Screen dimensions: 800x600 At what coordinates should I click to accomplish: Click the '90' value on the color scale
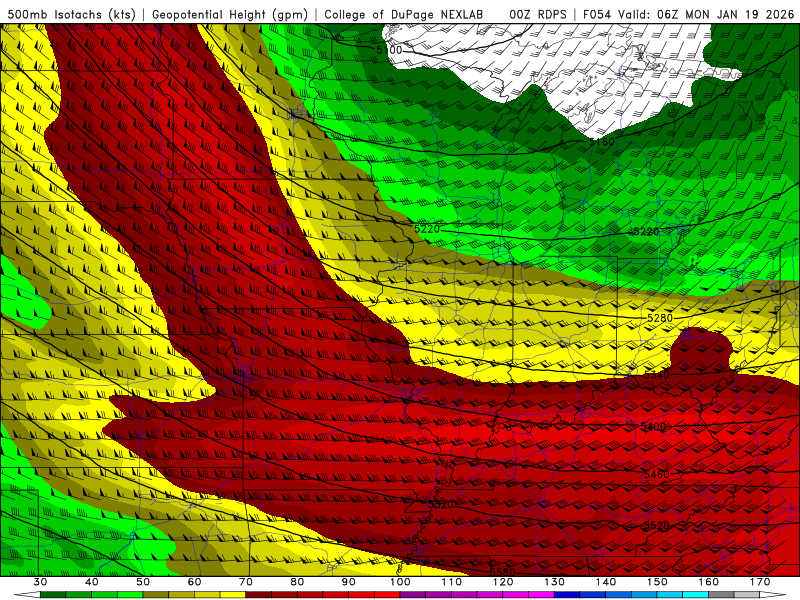click(349, 582)
